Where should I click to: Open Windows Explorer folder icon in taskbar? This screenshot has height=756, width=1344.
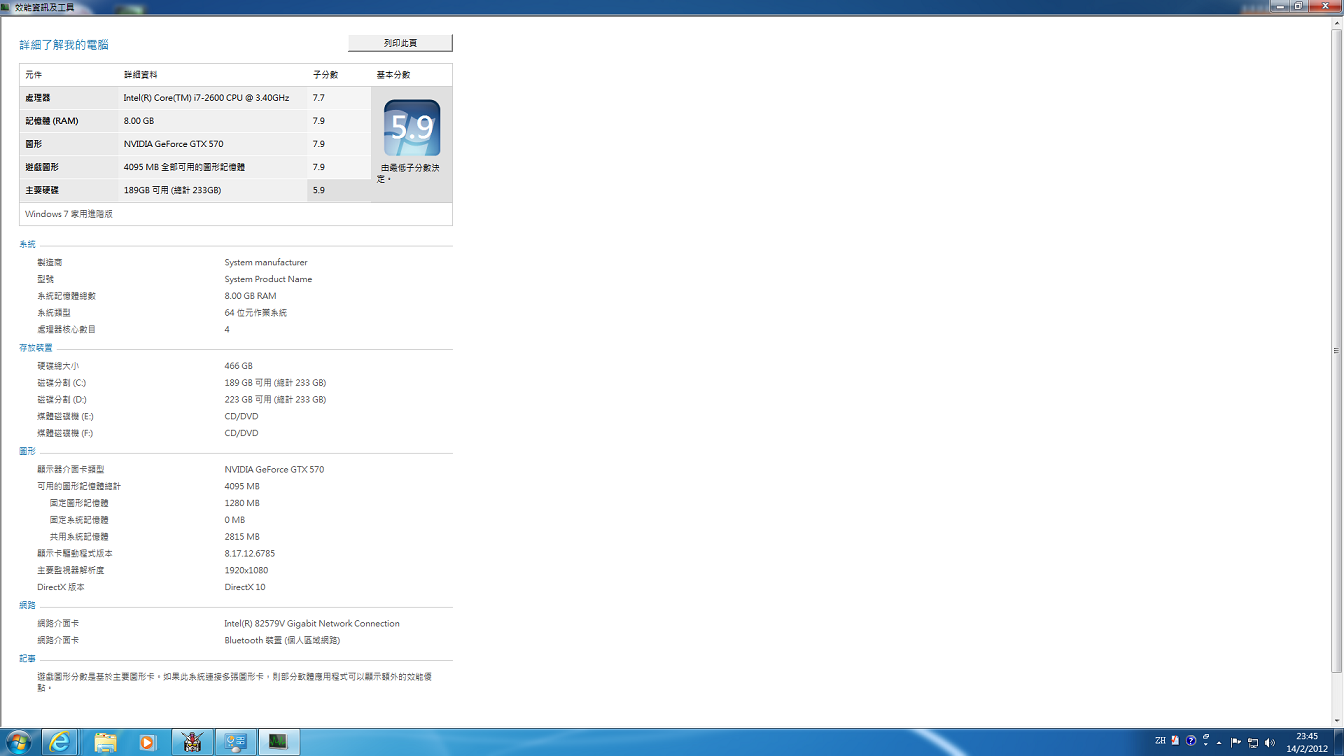click(x=105, y=742)
